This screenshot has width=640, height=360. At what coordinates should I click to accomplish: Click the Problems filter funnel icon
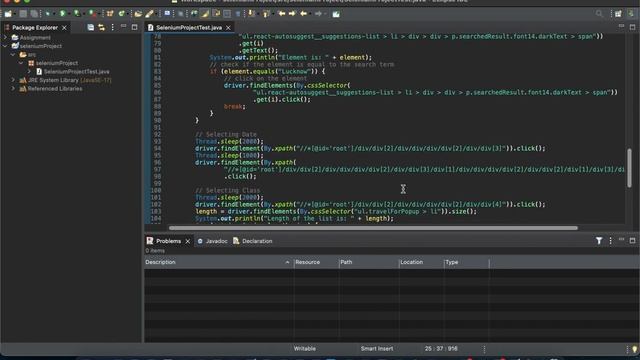tap(599, 241)
